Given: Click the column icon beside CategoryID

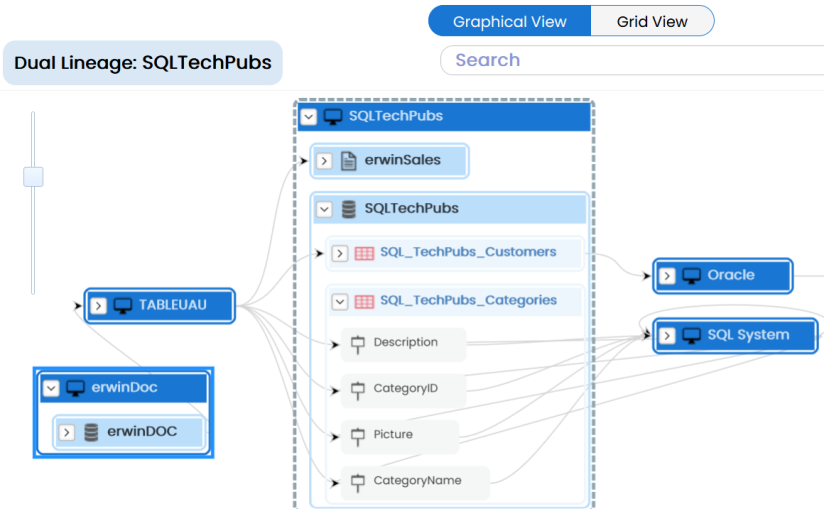Looking at the screenshot, I should [358, 390].
